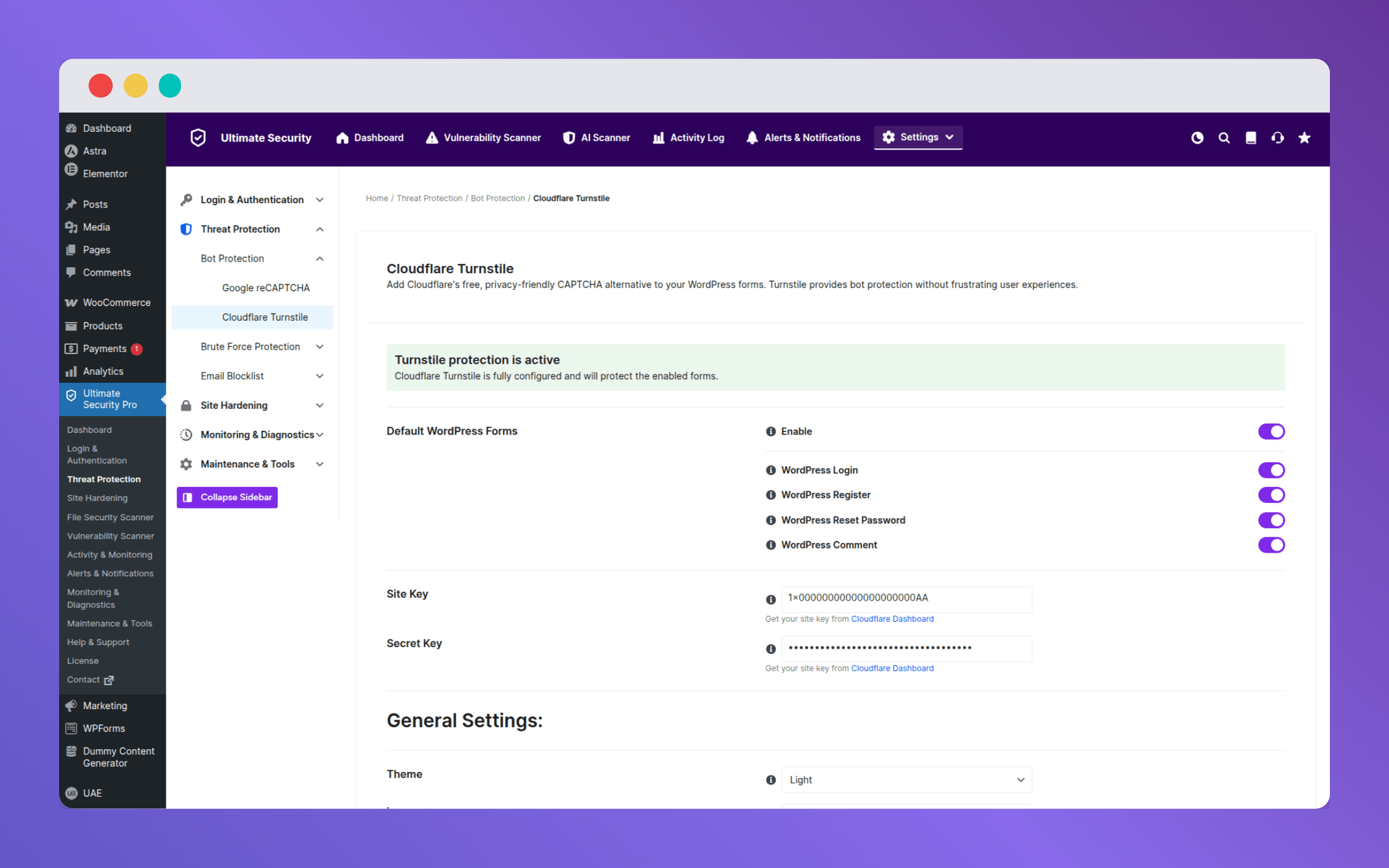Open Activity Log in top navigation
The image size is (1389, 868).
[688, 138]
